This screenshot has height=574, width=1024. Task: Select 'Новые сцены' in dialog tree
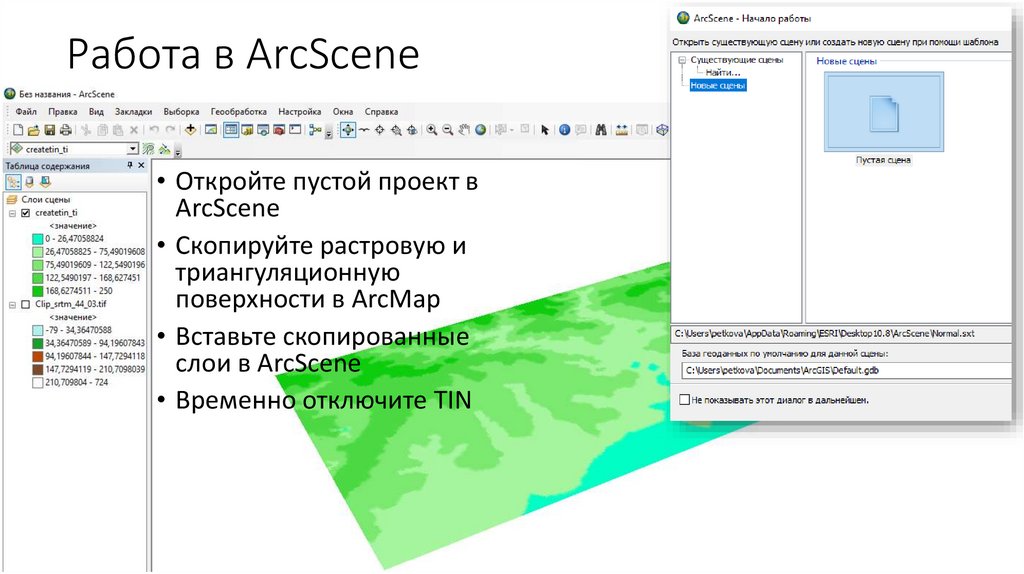(x=718, y=86)
